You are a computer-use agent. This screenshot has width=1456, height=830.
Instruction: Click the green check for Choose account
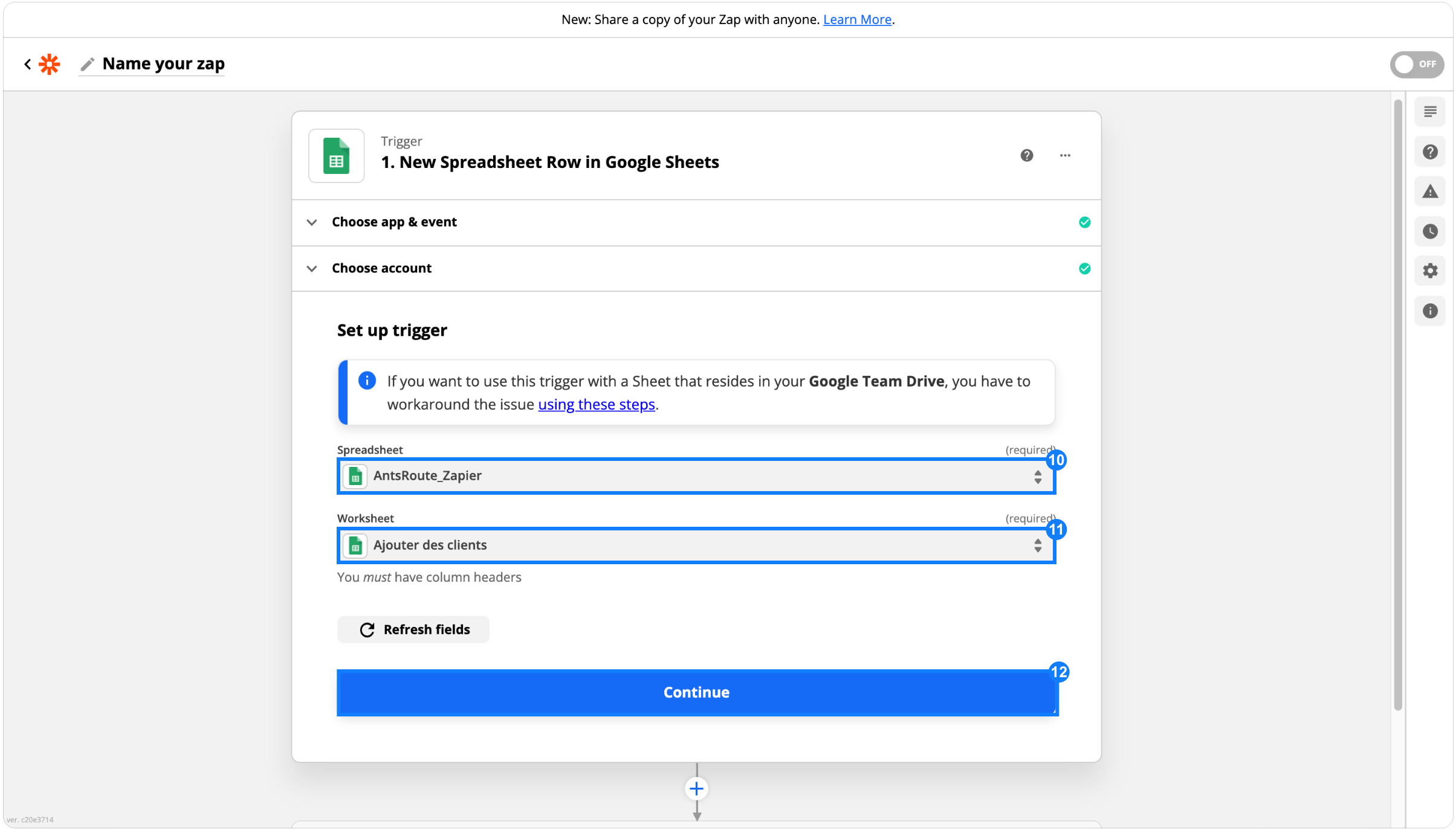coord(1084,269)
